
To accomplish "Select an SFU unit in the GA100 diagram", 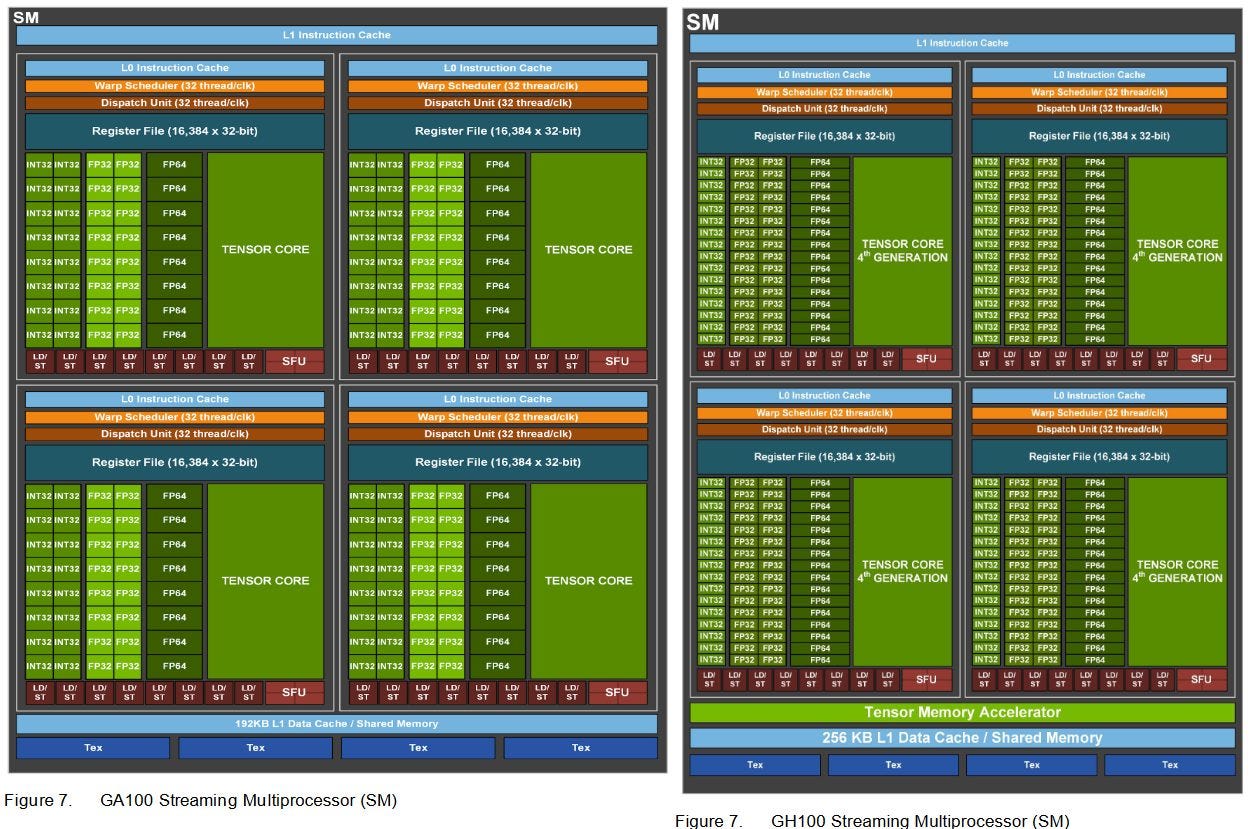I will [294, 361].
